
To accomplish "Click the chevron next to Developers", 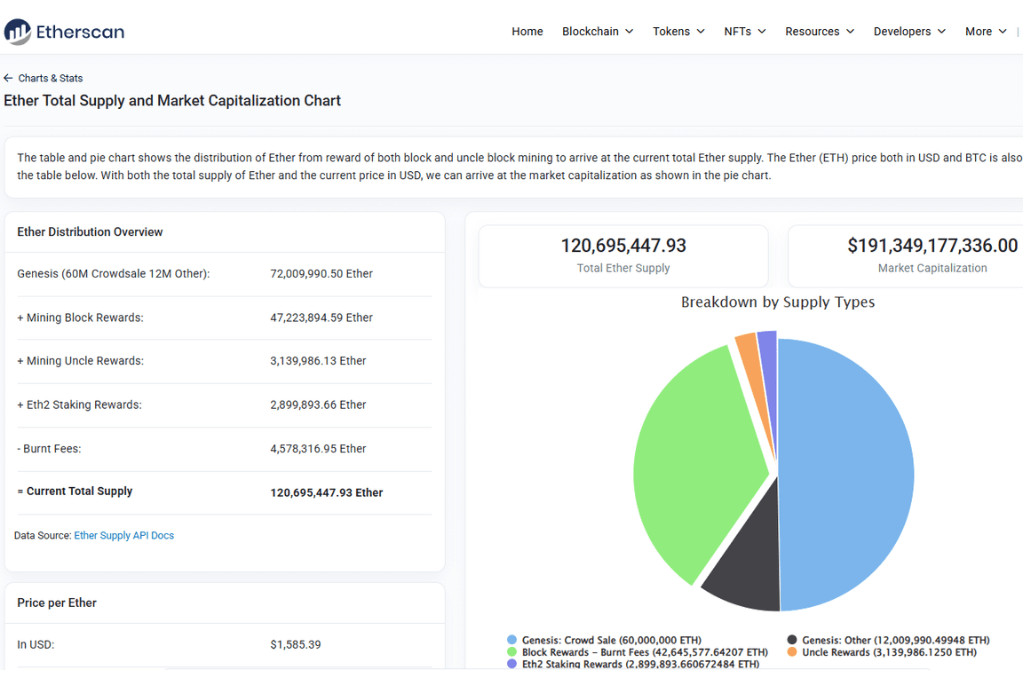I will point(942,31).
